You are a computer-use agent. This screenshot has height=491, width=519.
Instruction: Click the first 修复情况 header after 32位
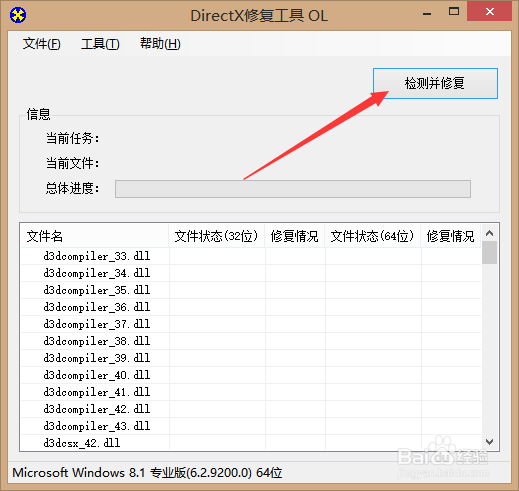(295, 236)
